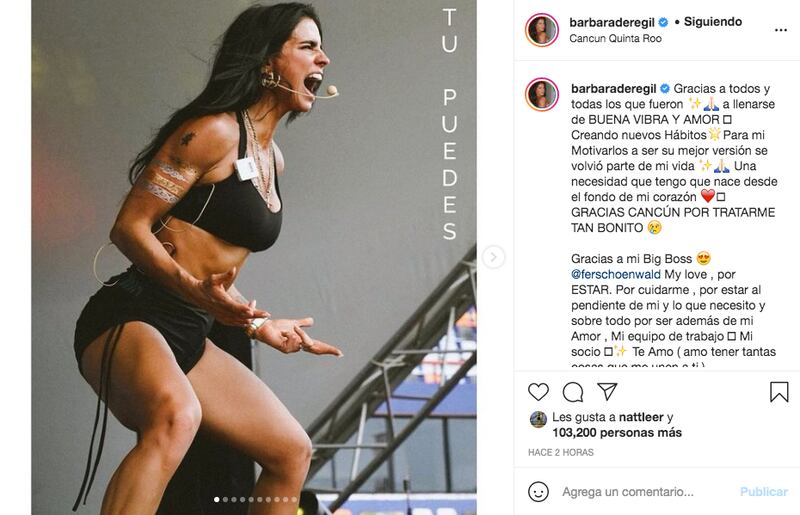Screen dimensions: 800x515
Task: Toggle the Siguiendo follow status
Action: (x=713, y=22)
